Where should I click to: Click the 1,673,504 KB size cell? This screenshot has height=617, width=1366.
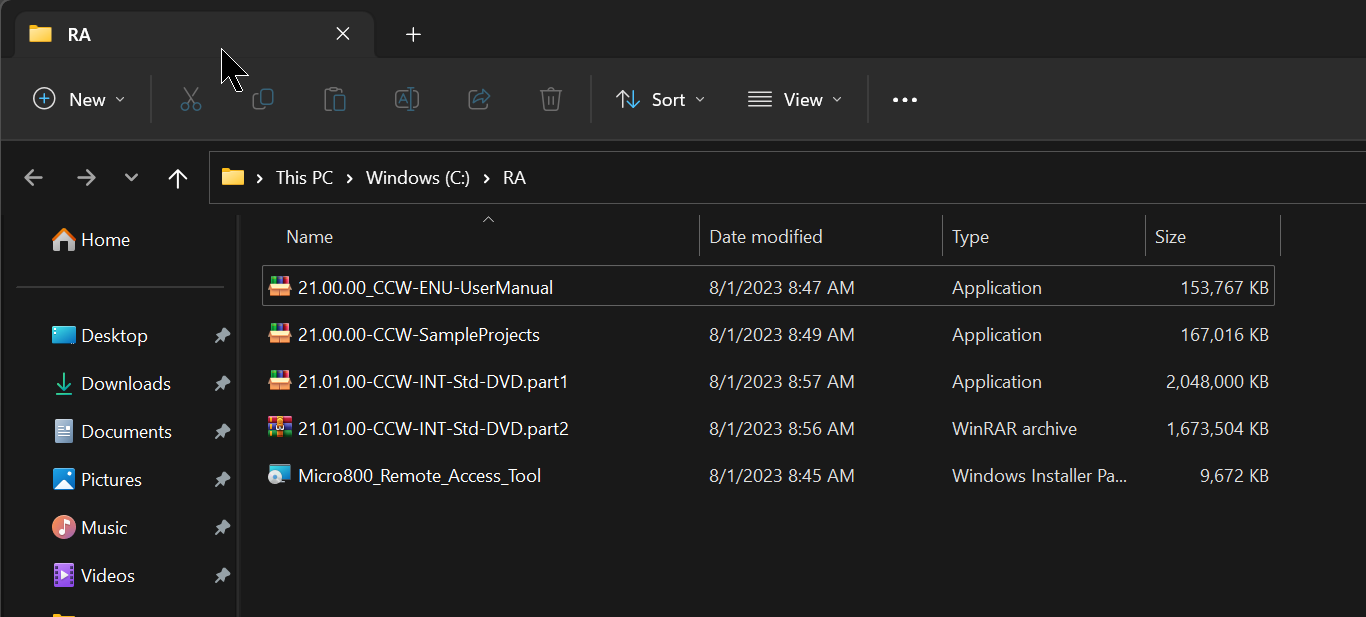pos(1217,428)
